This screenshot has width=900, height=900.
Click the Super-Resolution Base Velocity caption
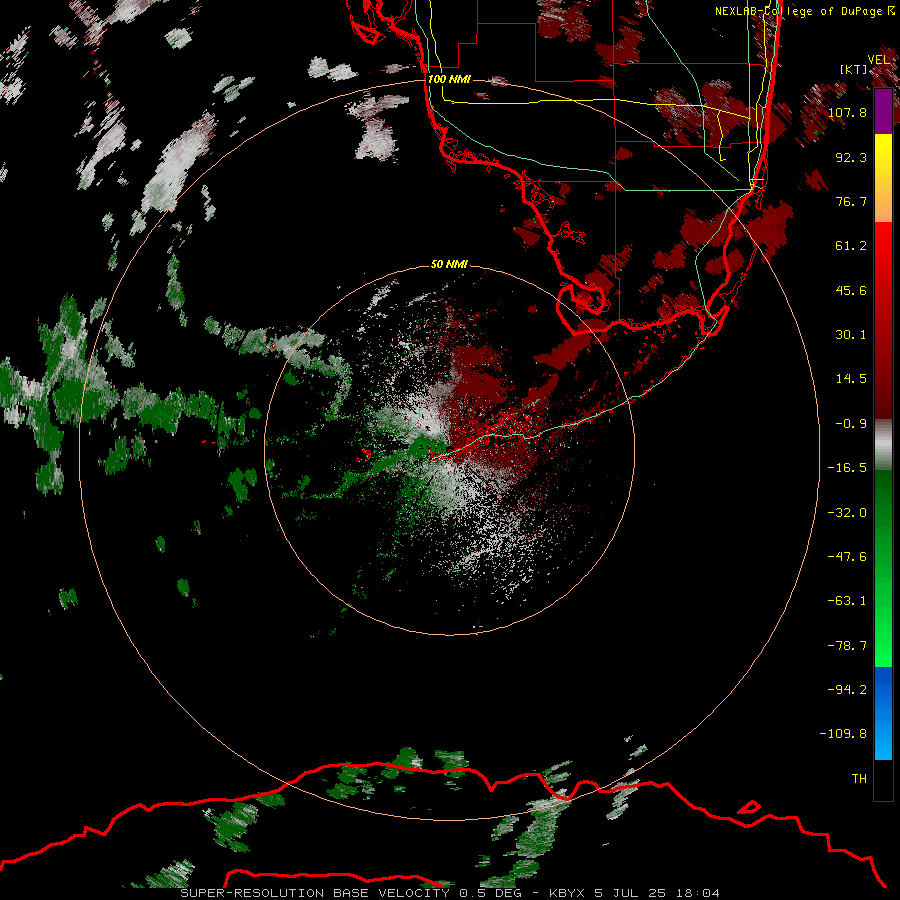click(x=449, y=893)
